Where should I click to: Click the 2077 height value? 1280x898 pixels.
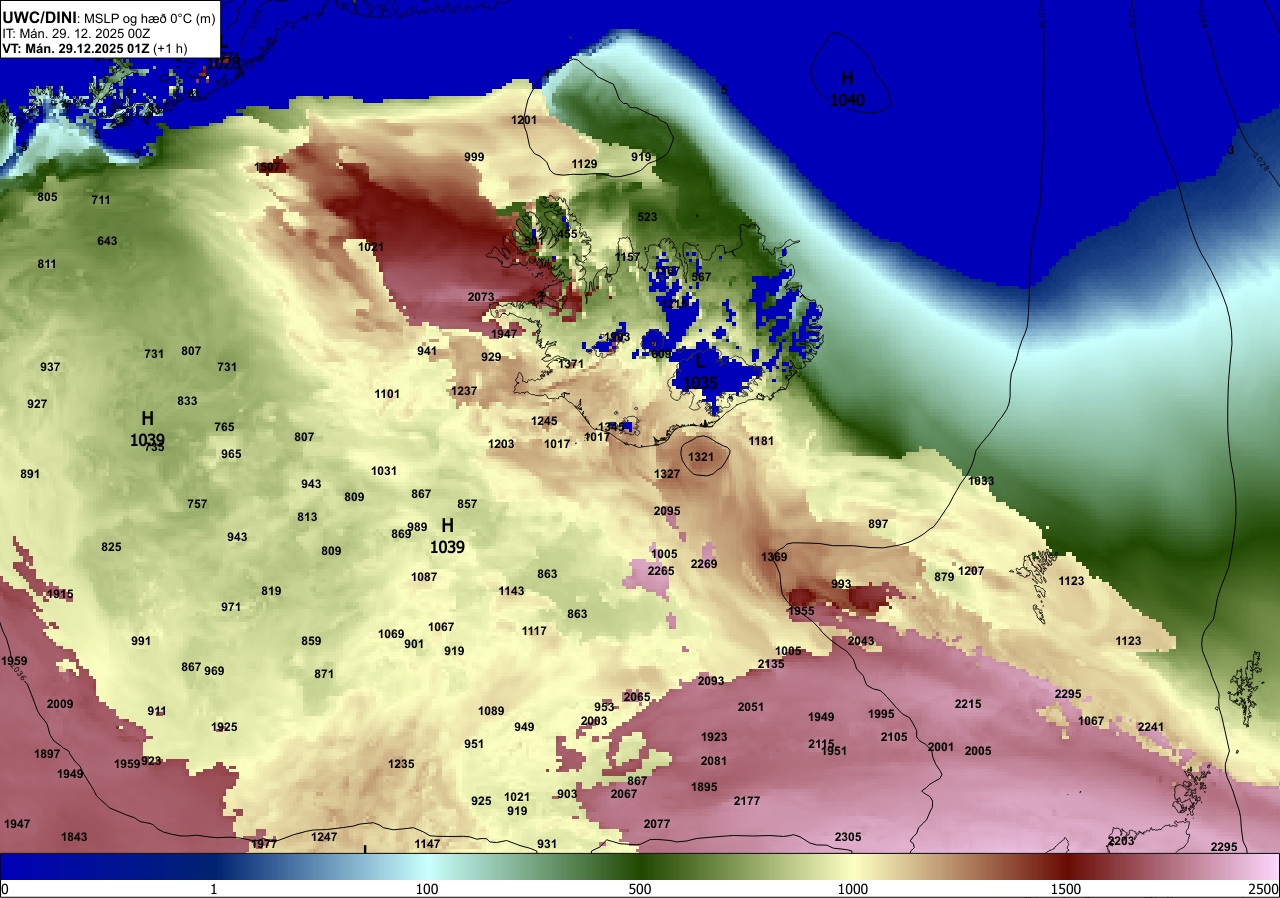pos(657,824)
